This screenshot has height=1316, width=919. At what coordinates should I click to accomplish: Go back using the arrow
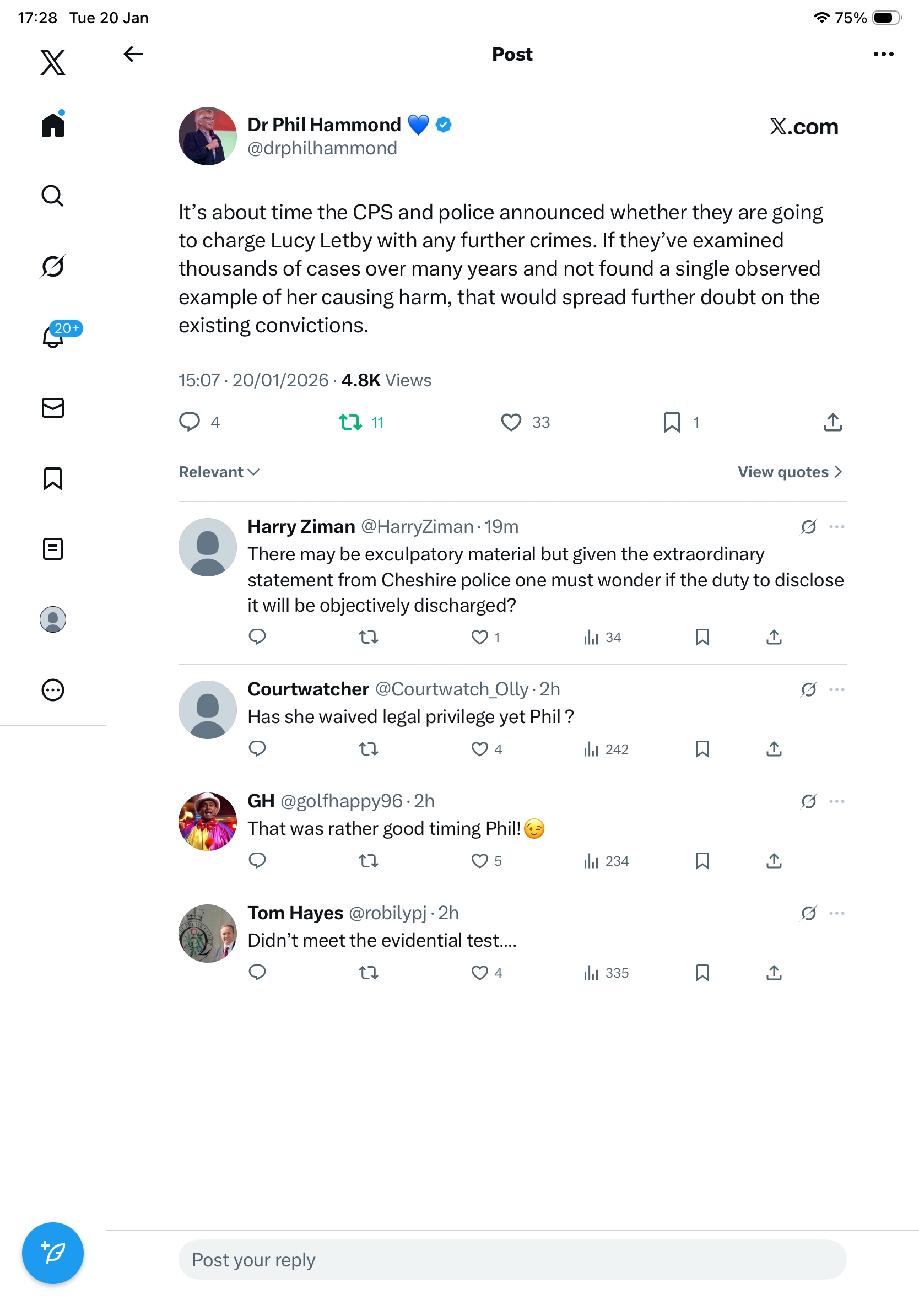click(x=133, y=55)
